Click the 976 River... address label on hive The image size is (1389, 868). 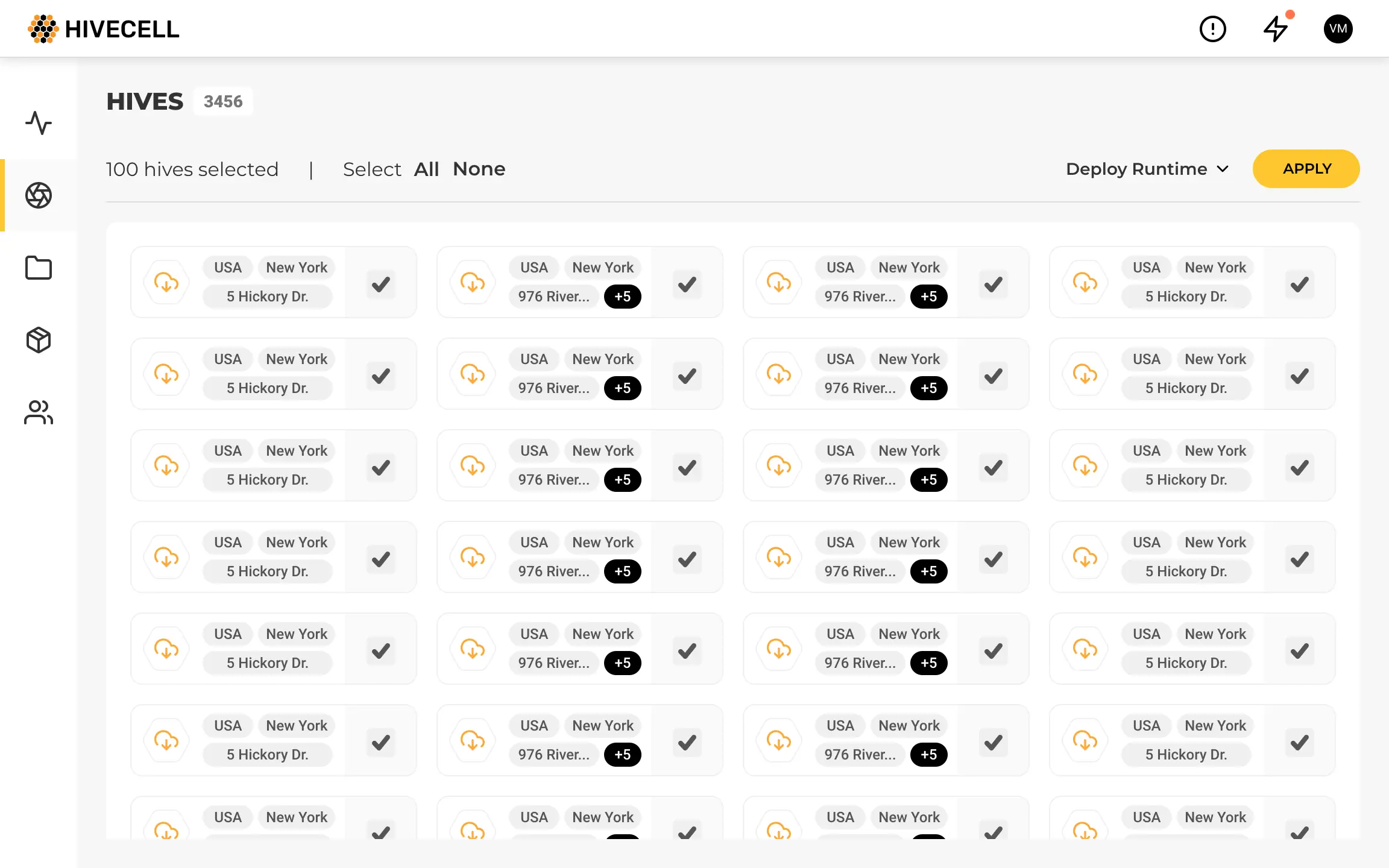point(555,296)
